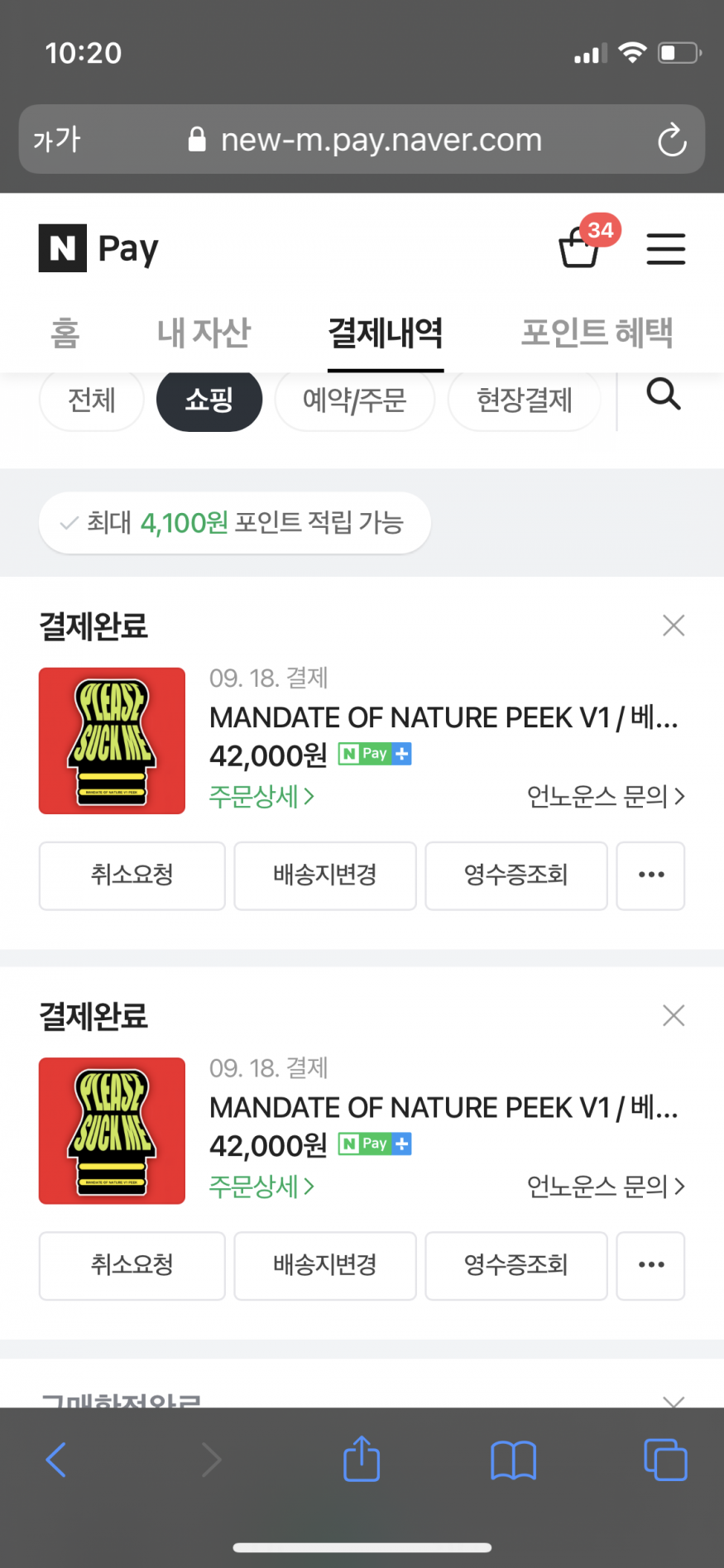Switch to the 포인트 혜택 tab
The image size is (724, 1568).
pos(597,333)
